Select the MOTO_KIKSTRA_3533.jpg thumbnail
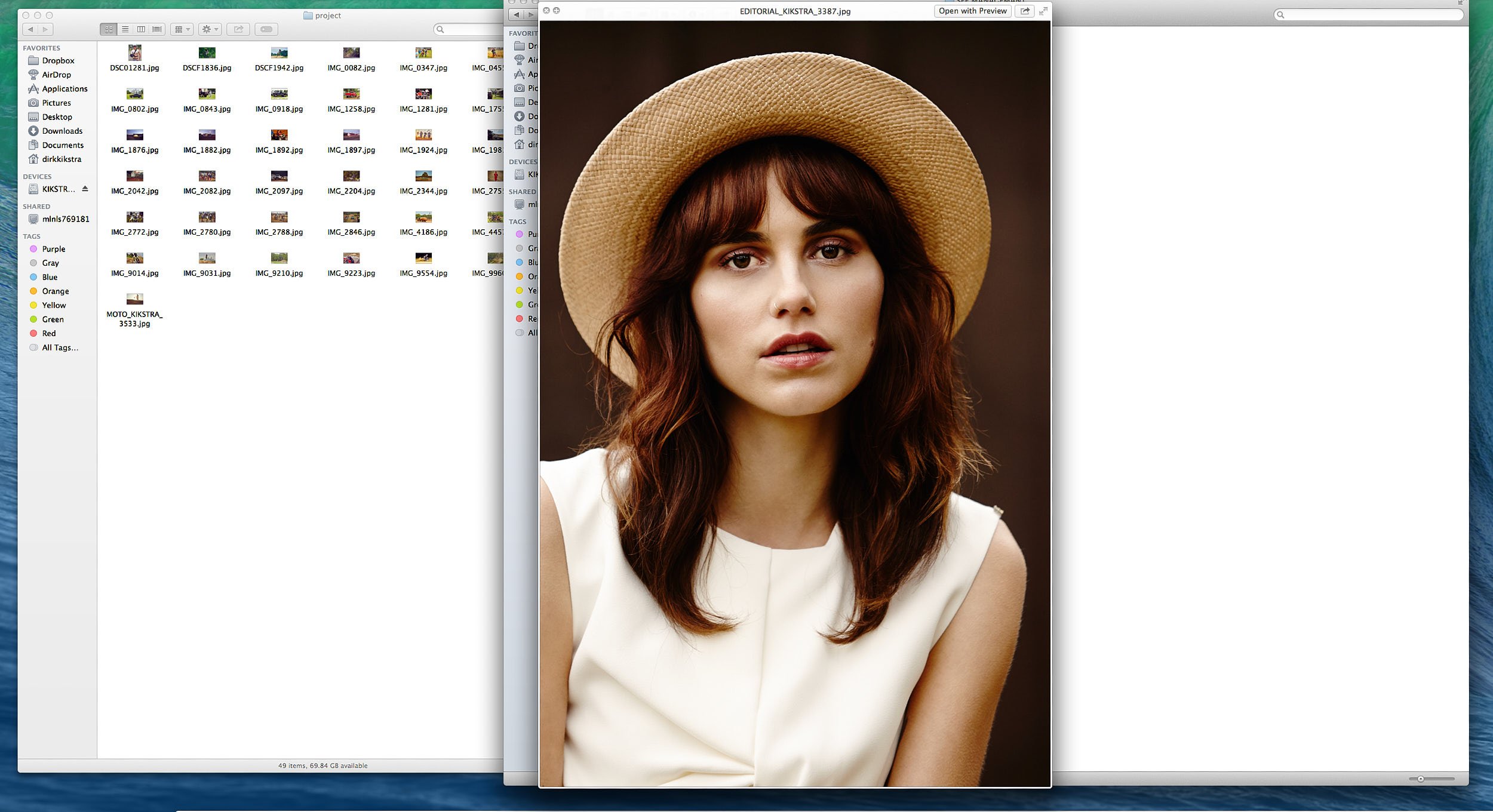 click(135, 299)
